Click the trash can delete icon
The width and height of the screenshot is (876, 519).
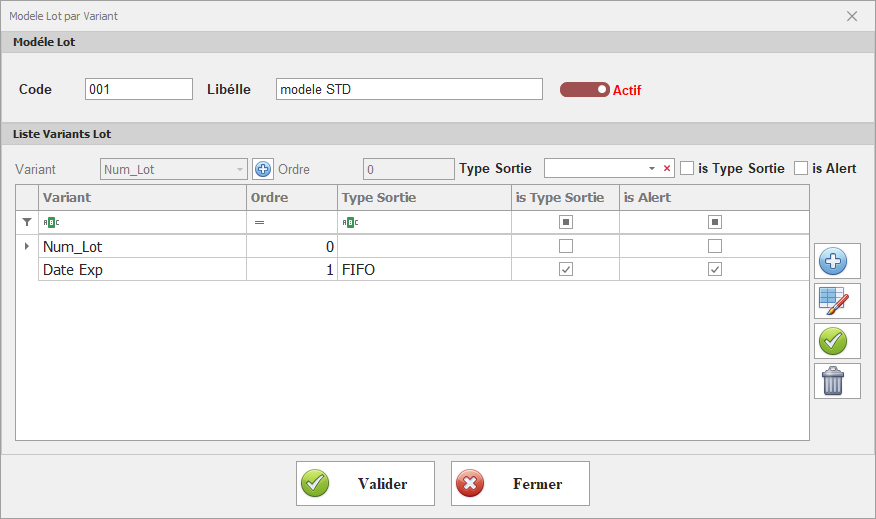(x=833, y=381)
